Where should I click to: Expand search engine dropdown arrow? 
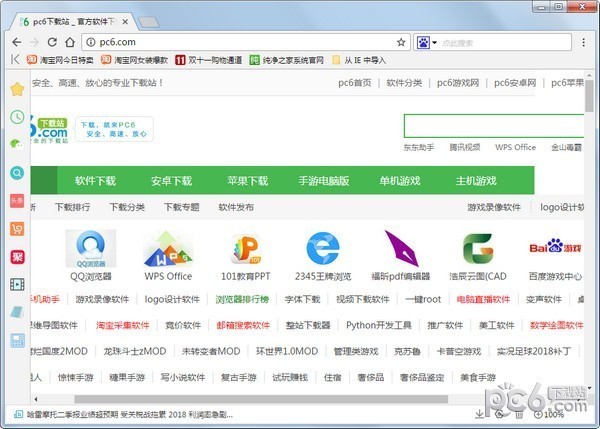pyautogui.click(x=435, y=42)
